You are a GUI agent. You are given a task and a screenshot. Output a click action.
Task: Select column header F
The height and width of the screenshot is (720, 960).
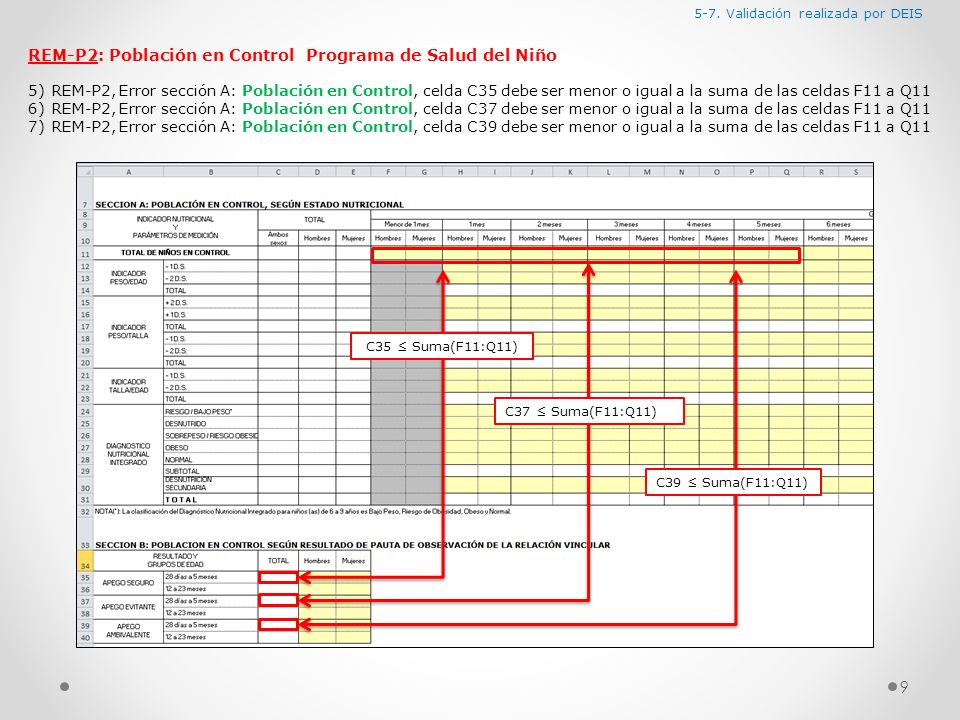pyautogui.click(x=388, y=172)
